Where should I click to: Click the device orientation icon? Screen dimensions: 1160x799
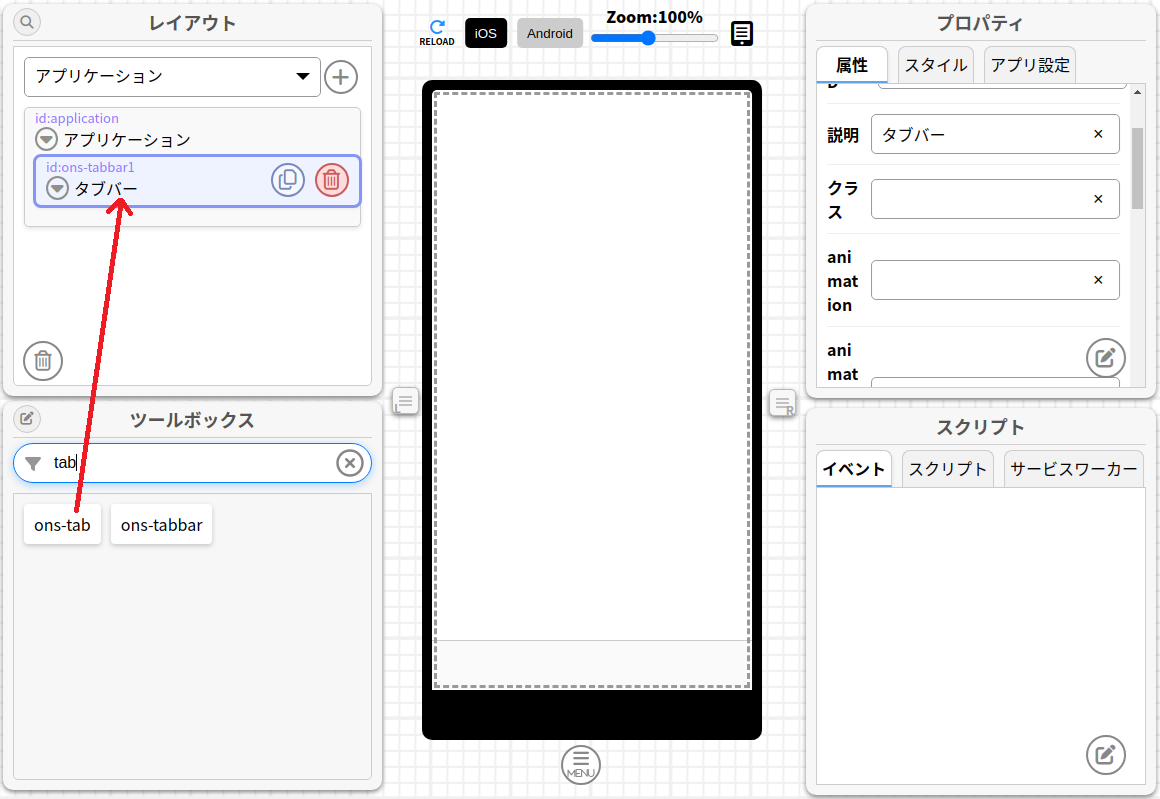click(x=742, y=34)
